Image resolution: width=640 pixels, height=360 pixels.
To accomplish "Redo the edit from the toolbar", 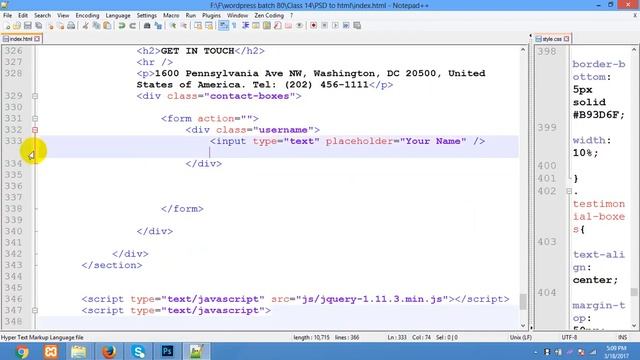I will pyautogui.click(x=133, y=26).
